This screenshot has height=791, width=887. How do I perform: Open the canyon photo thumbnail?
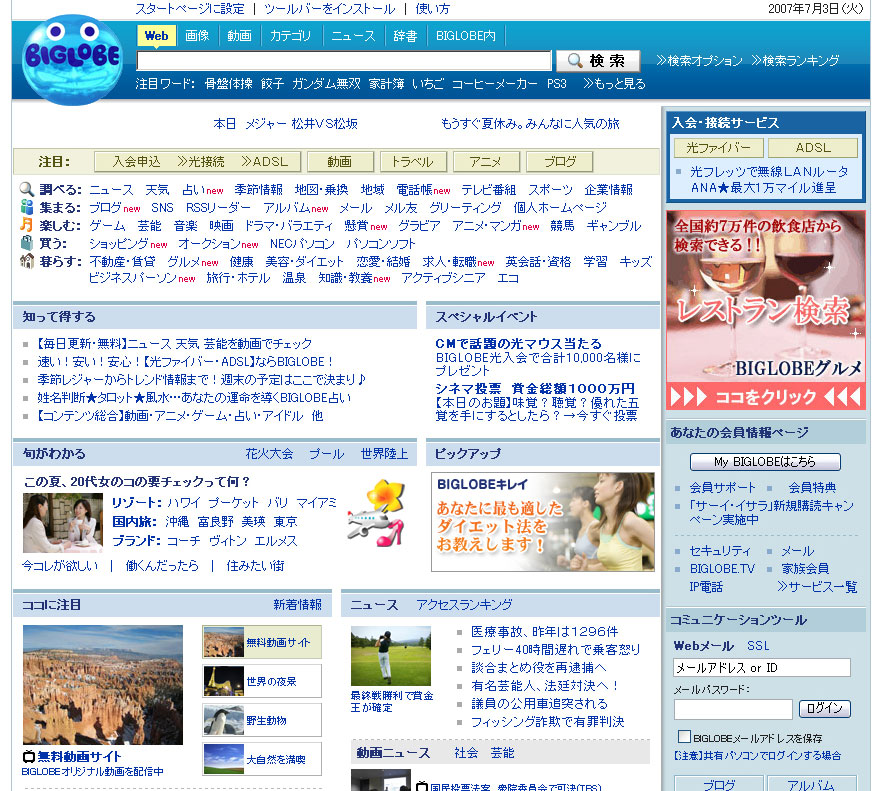(103, 685)
